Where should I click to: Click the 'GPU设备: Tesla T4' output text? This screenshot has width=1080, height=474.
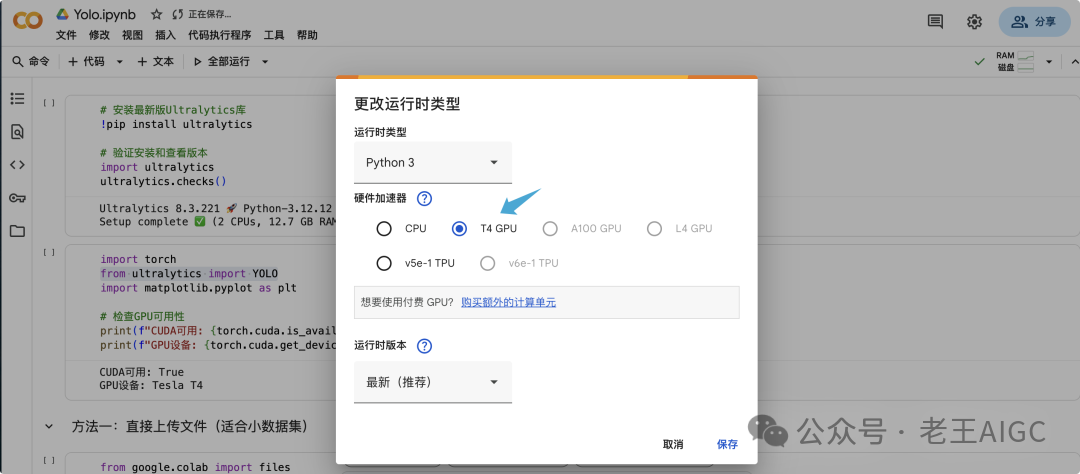(151, 385)
